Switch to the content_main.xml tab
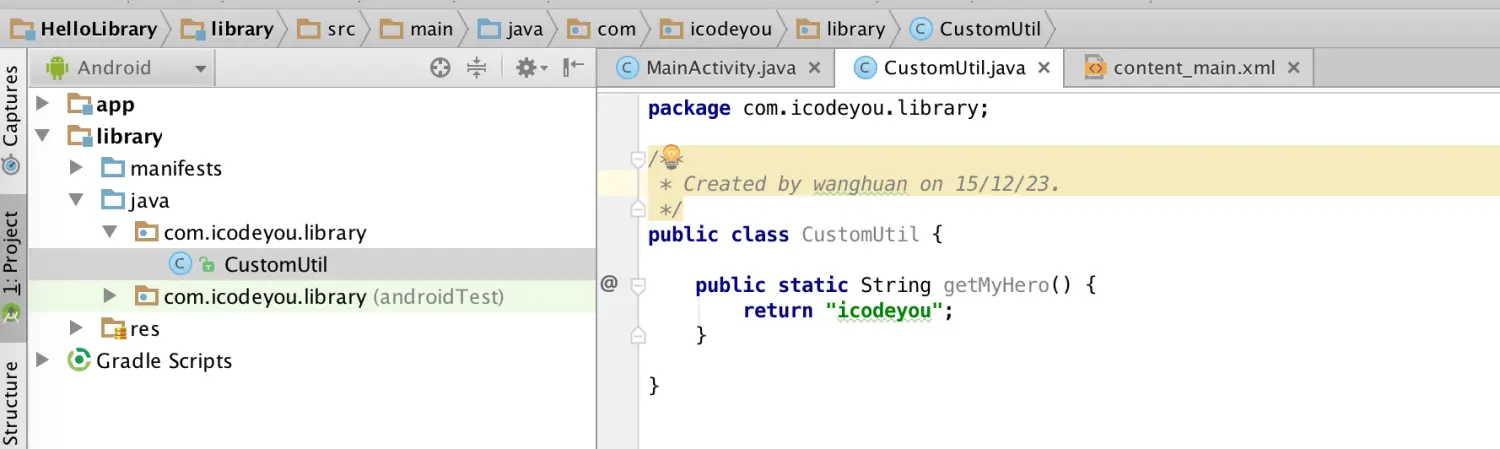1500x449 pixels. (x=1190, y=68)
